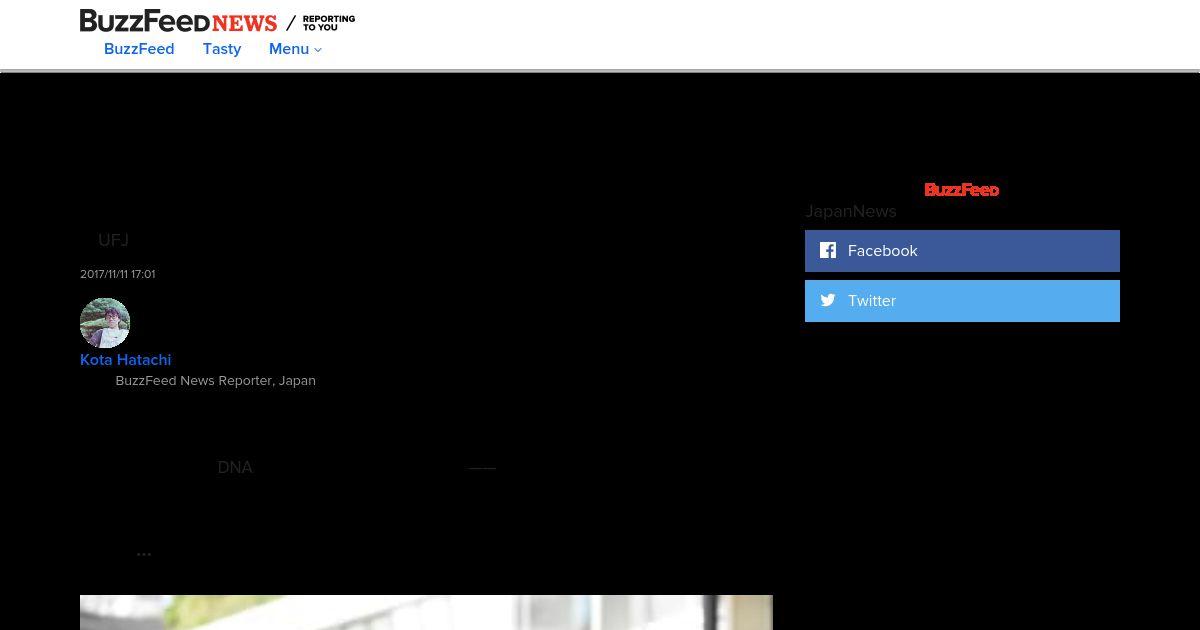Click the Twitter follow button
The width and height of the screenshot is (1200, 630).
click(962, 301)
